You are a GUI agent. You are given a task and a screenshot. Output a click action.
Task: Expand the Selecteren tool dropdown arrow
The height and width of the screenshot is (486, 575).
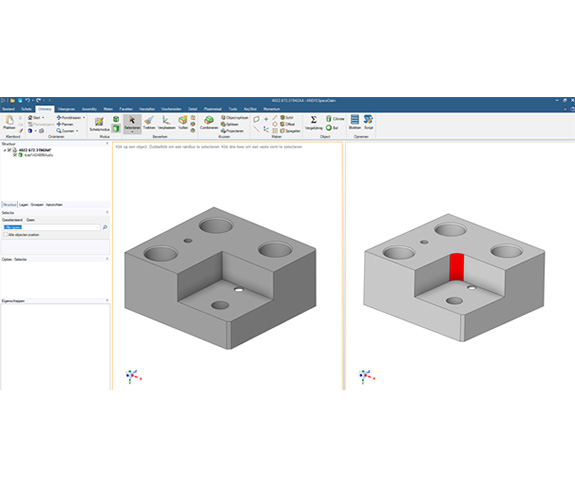coord(132,132)
